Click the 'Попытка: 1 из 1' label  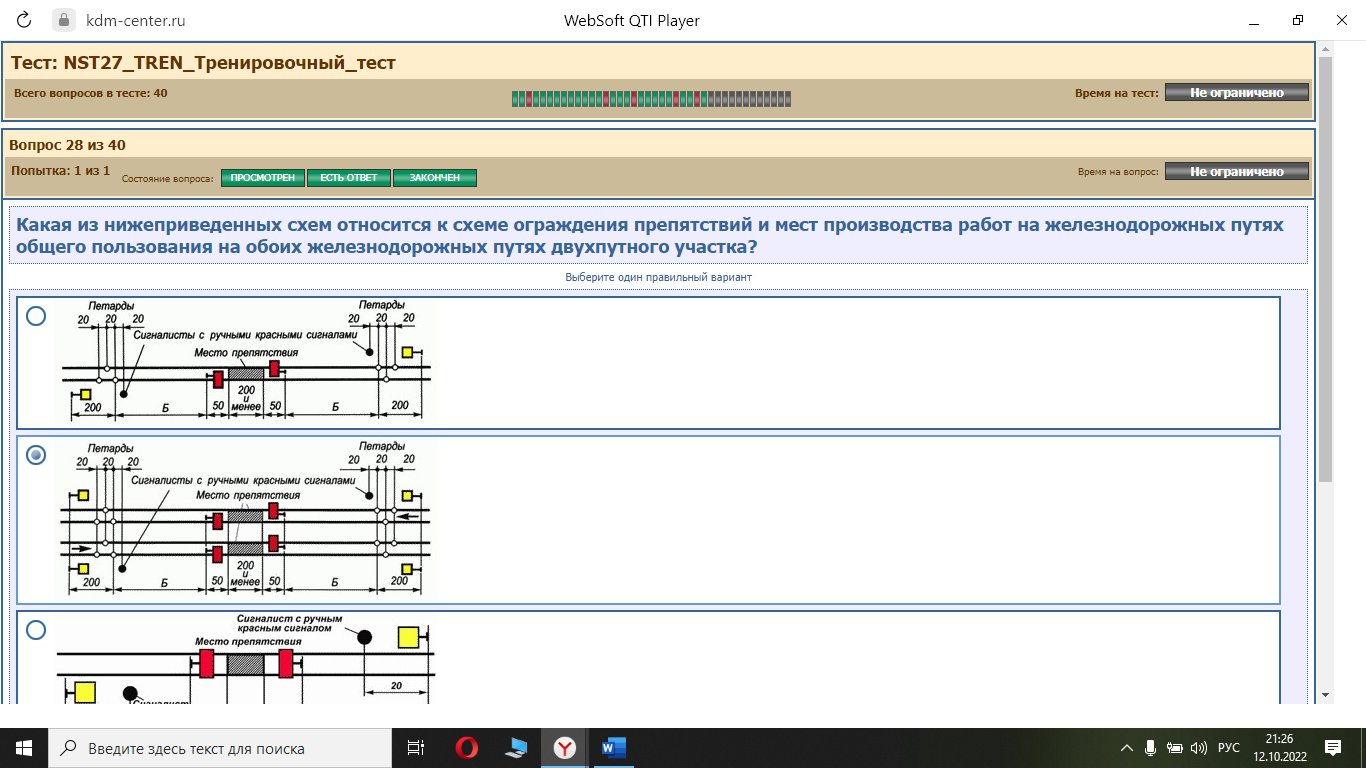click(x=60, y=171)
